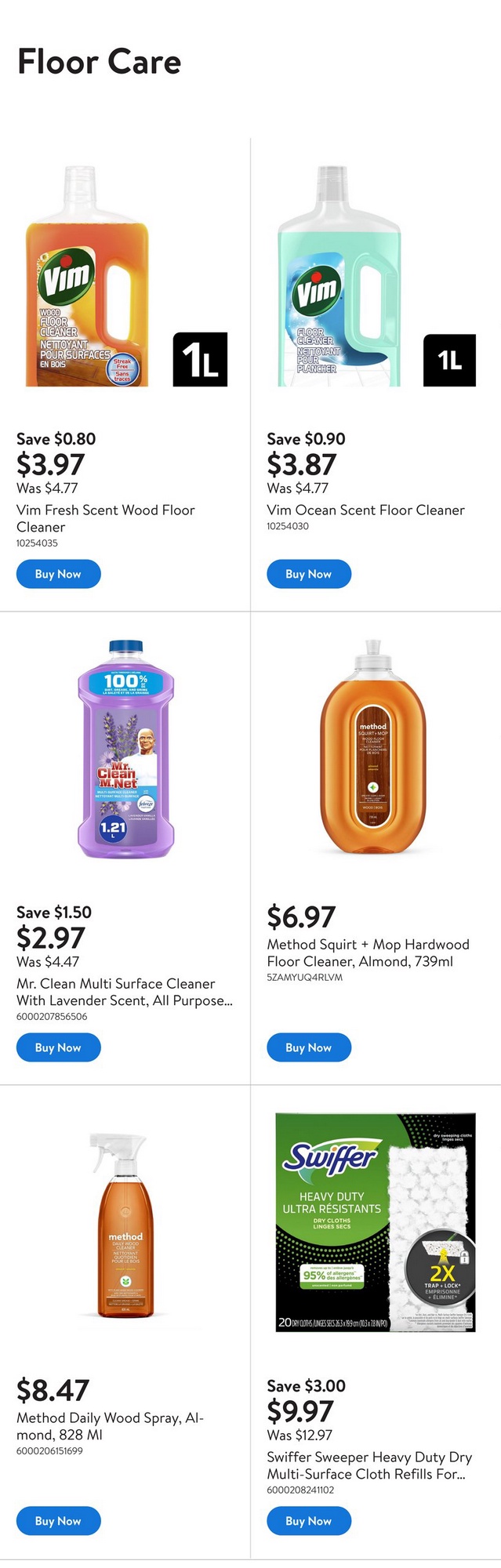501x1568 pixels.
Task: Buy Now for Vim Ocean Scent Floor Cleaner
Action: pyautogui.click(x=308, y=574)
